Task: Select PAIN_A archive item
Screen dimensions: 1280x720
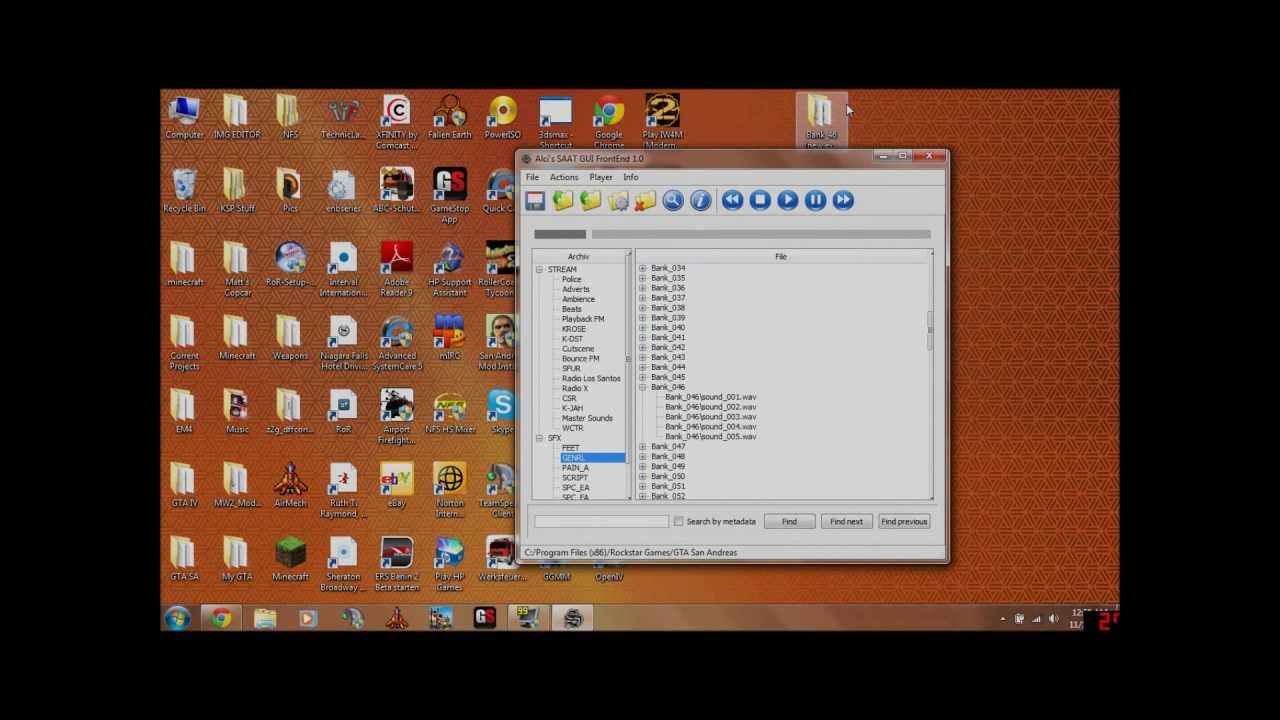Action: 575,468
